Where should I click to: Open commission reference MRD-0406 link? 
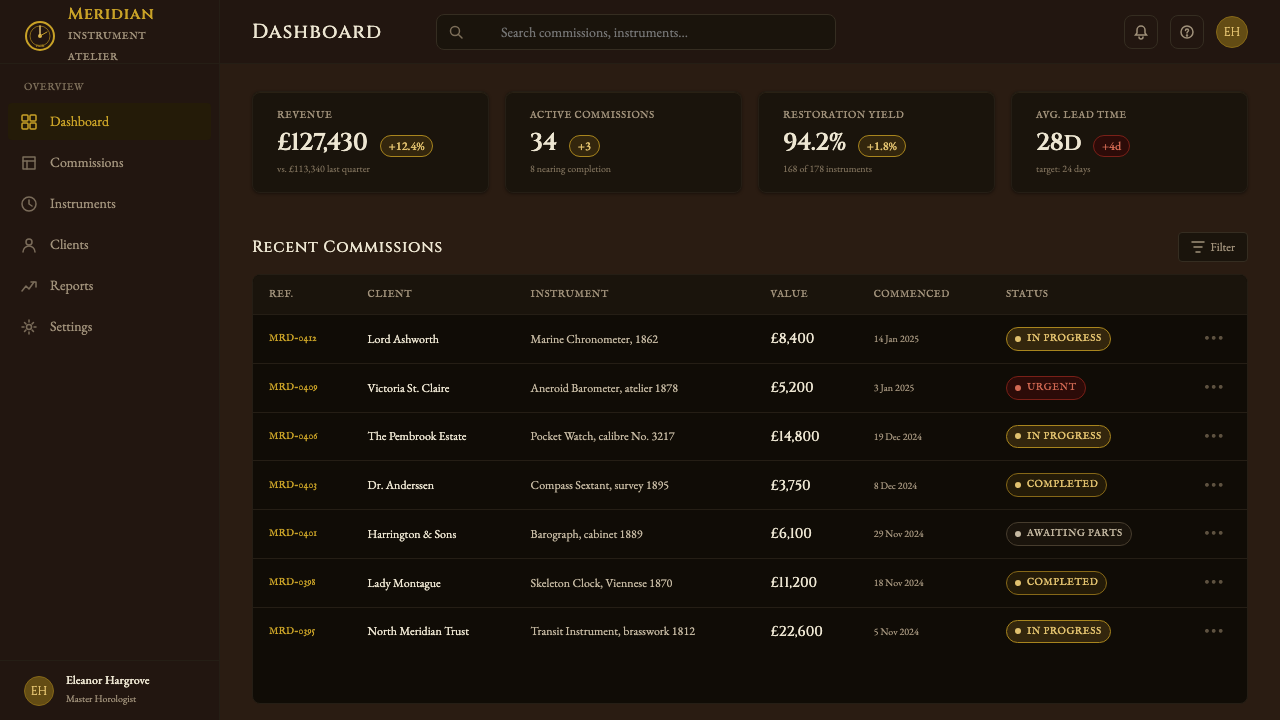click(293, 436)
